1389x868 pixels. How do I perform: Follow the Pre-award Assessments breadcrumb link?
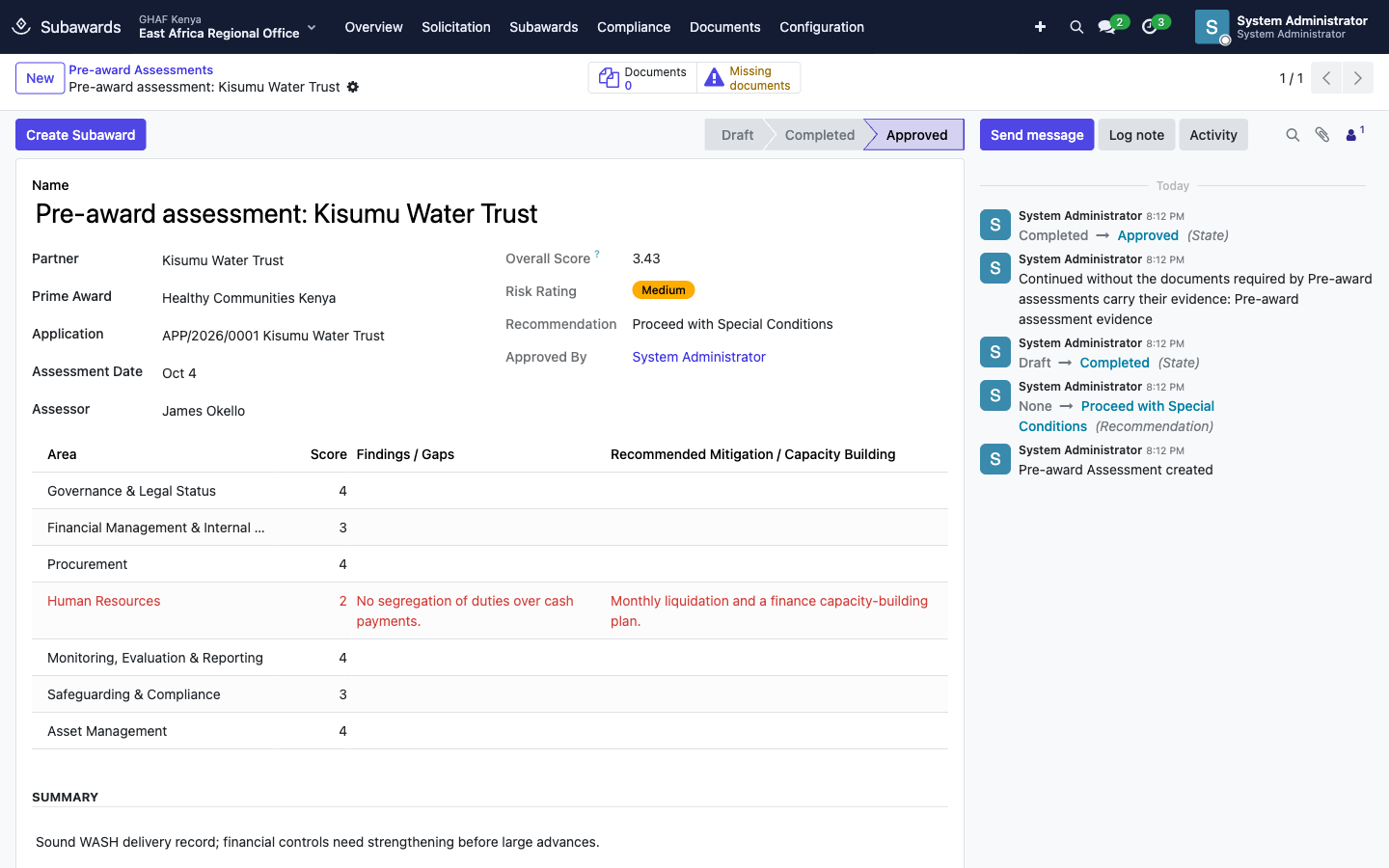pos(141,69)
